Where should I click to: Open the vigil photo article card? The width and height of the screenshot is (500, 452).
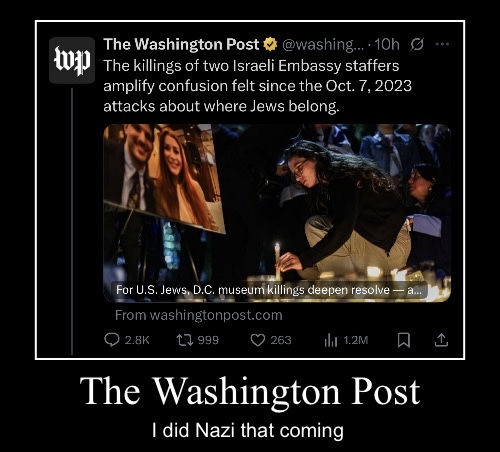point(277,213)
